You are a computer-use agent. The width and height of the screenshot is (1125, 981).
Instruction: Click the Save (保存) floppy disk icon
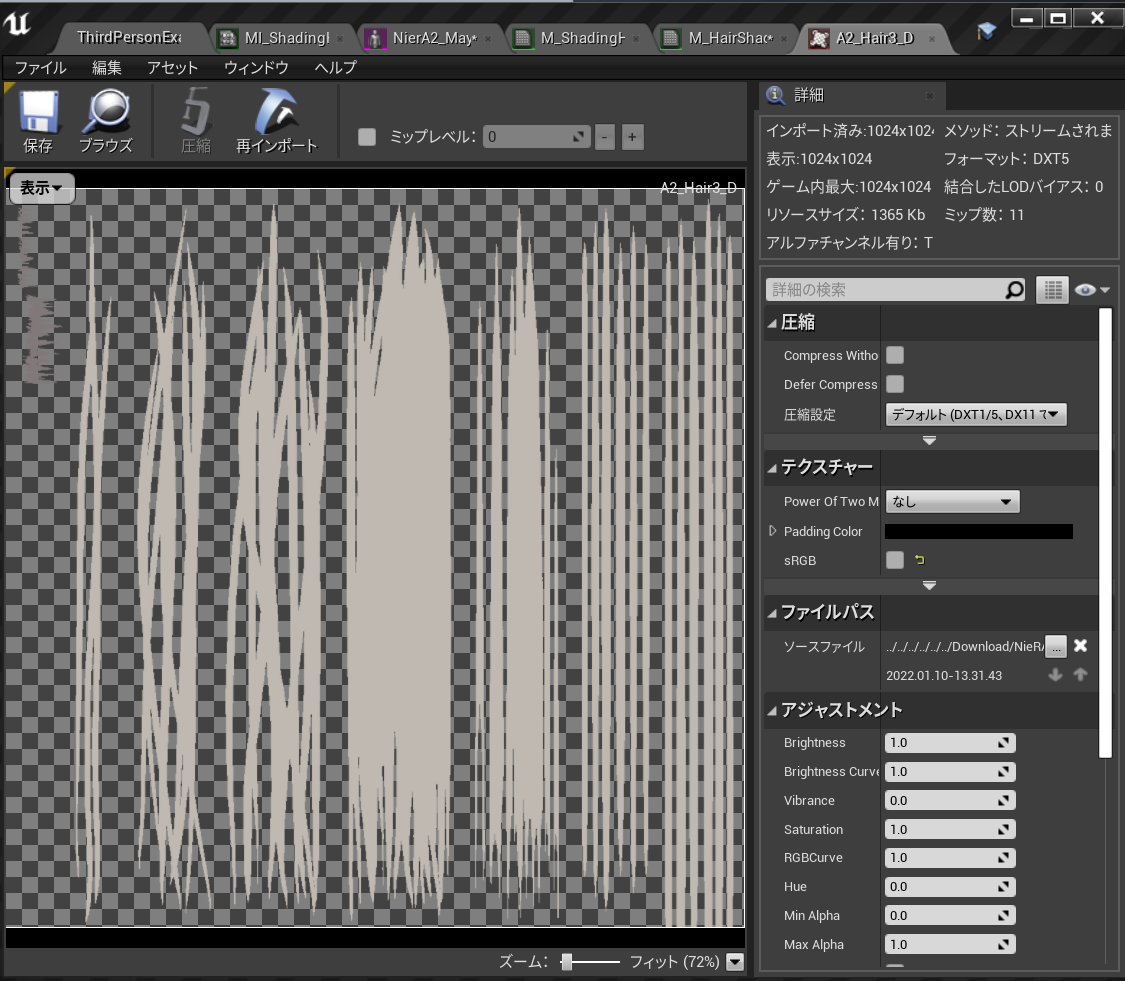(38, 120)
